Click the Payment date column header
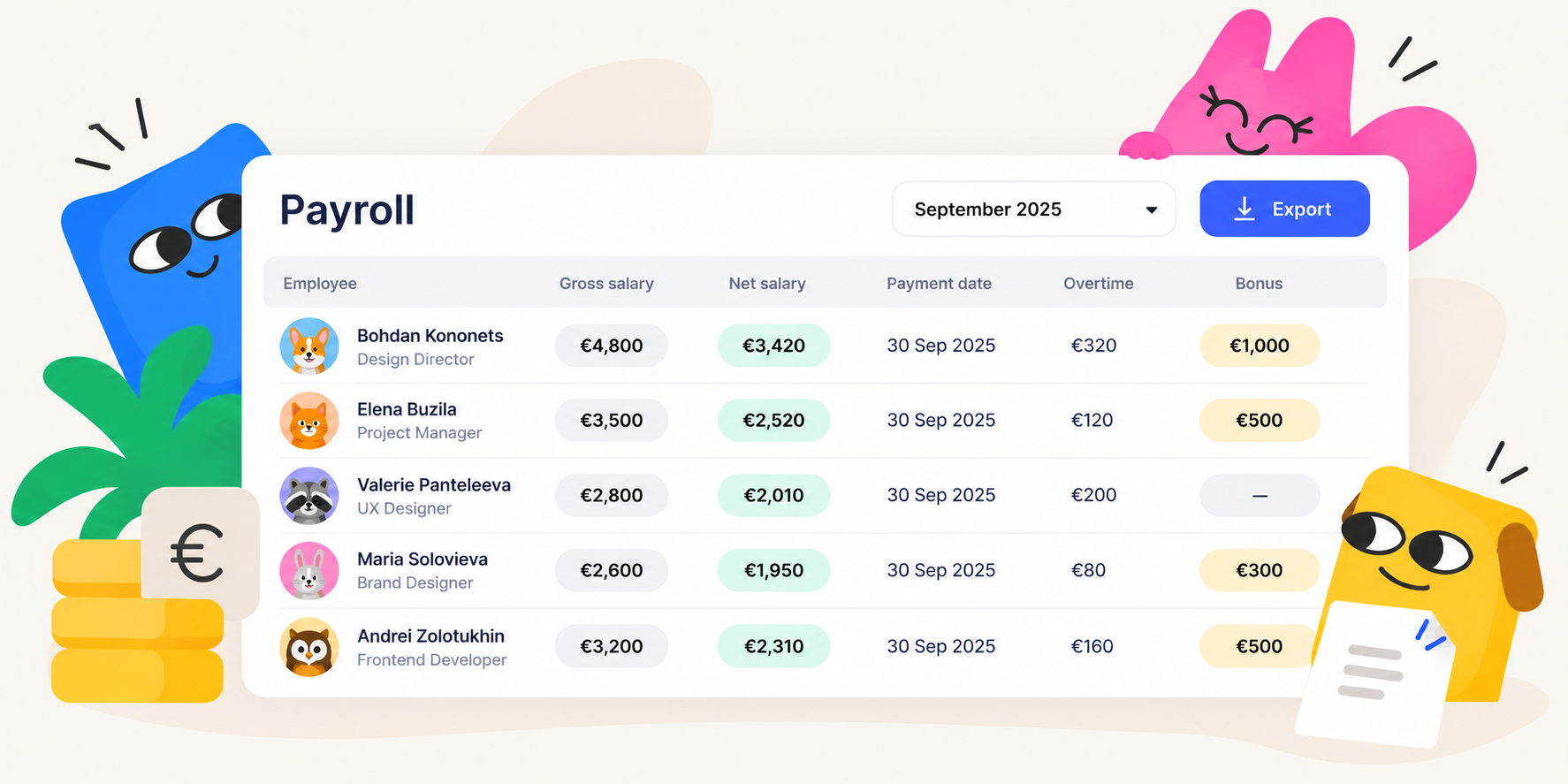Viewport: 1568px width, 784px height. (939, 284)
